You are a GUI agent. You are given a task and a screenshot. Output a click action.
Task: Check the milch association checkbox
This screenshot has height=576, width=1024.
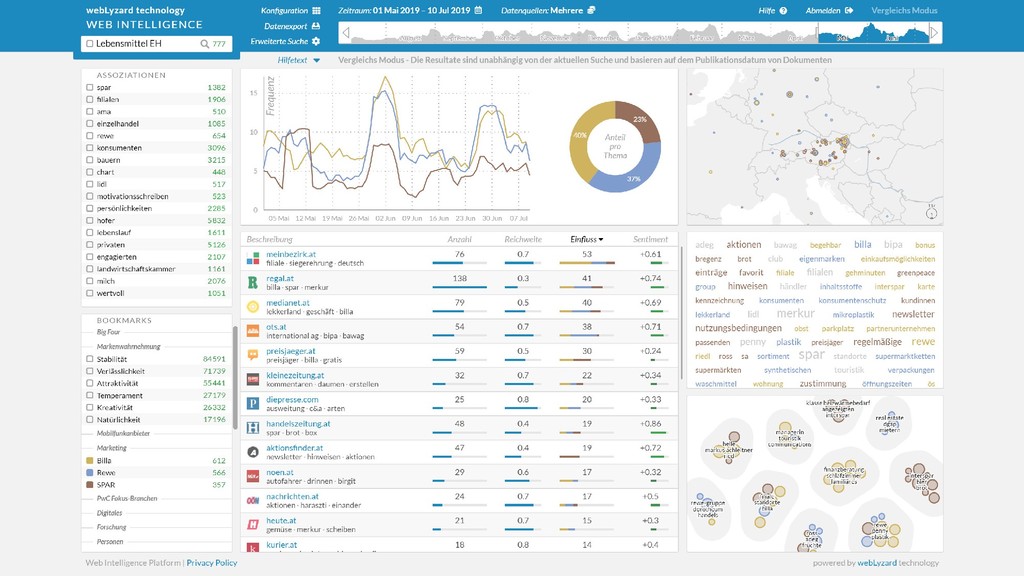pos(89,281)
